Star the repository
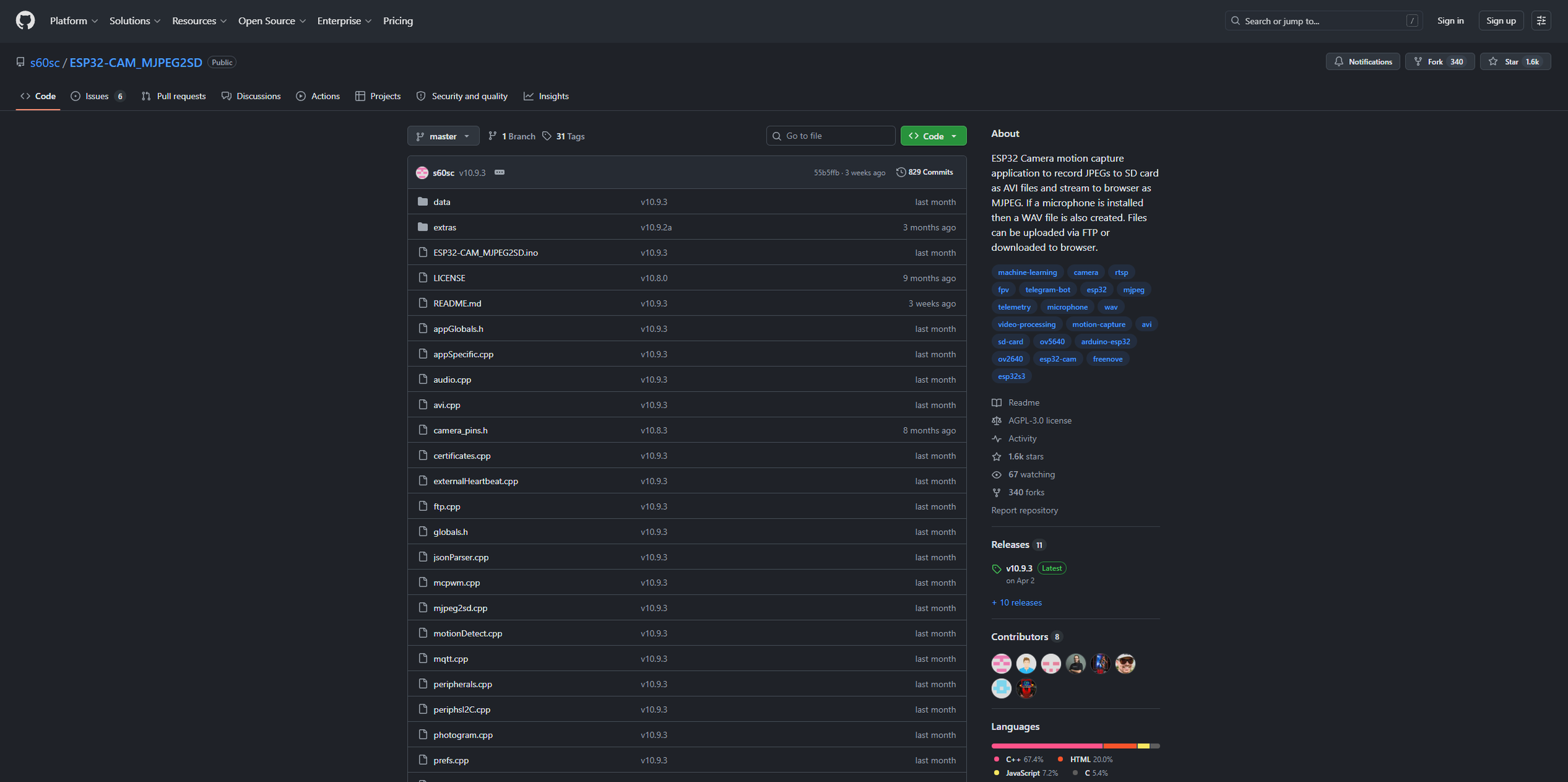This screenshot has width=1568, height=782. tap(1515, 61)
